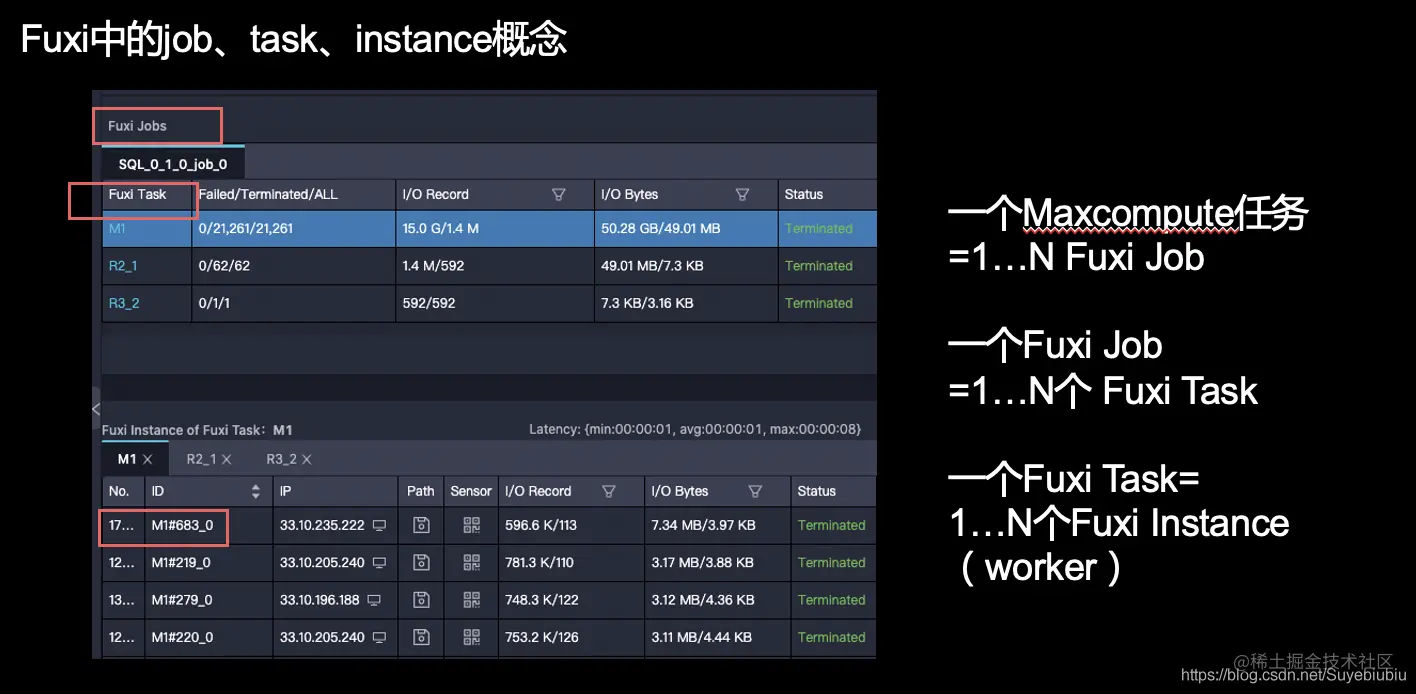This screenshot has width=1416, height=694.
Task: Select instance ID M1#220_0
Action: pos(182,637)
